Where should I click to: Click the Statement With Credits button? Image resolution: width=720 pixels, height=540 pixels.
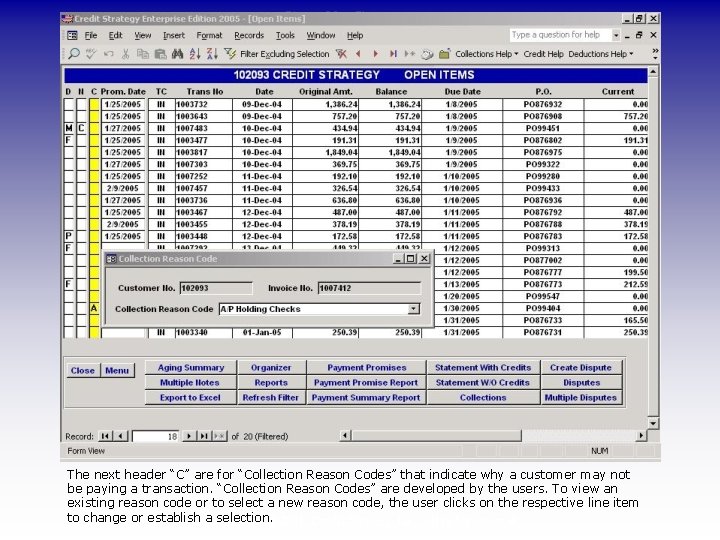tap(483, 367)
